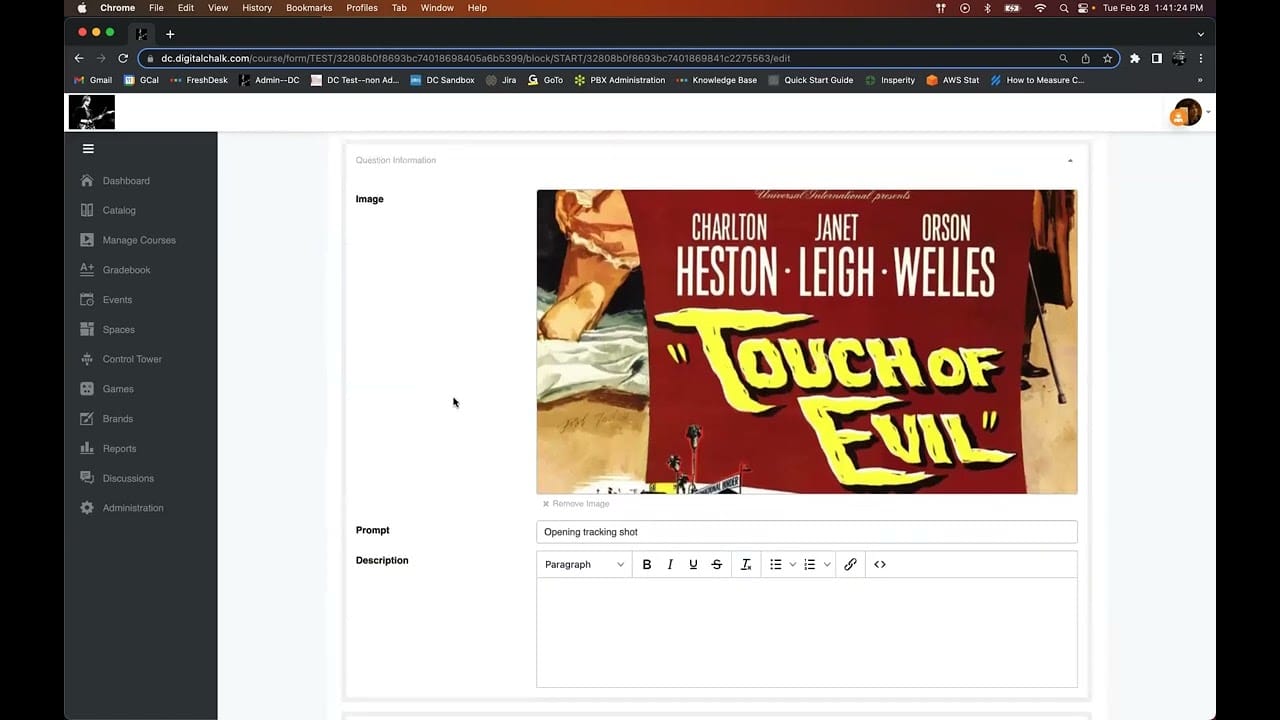Open the AWS Stat bookmark
The height and width of the screenshot is (720, 1280).
953,80
